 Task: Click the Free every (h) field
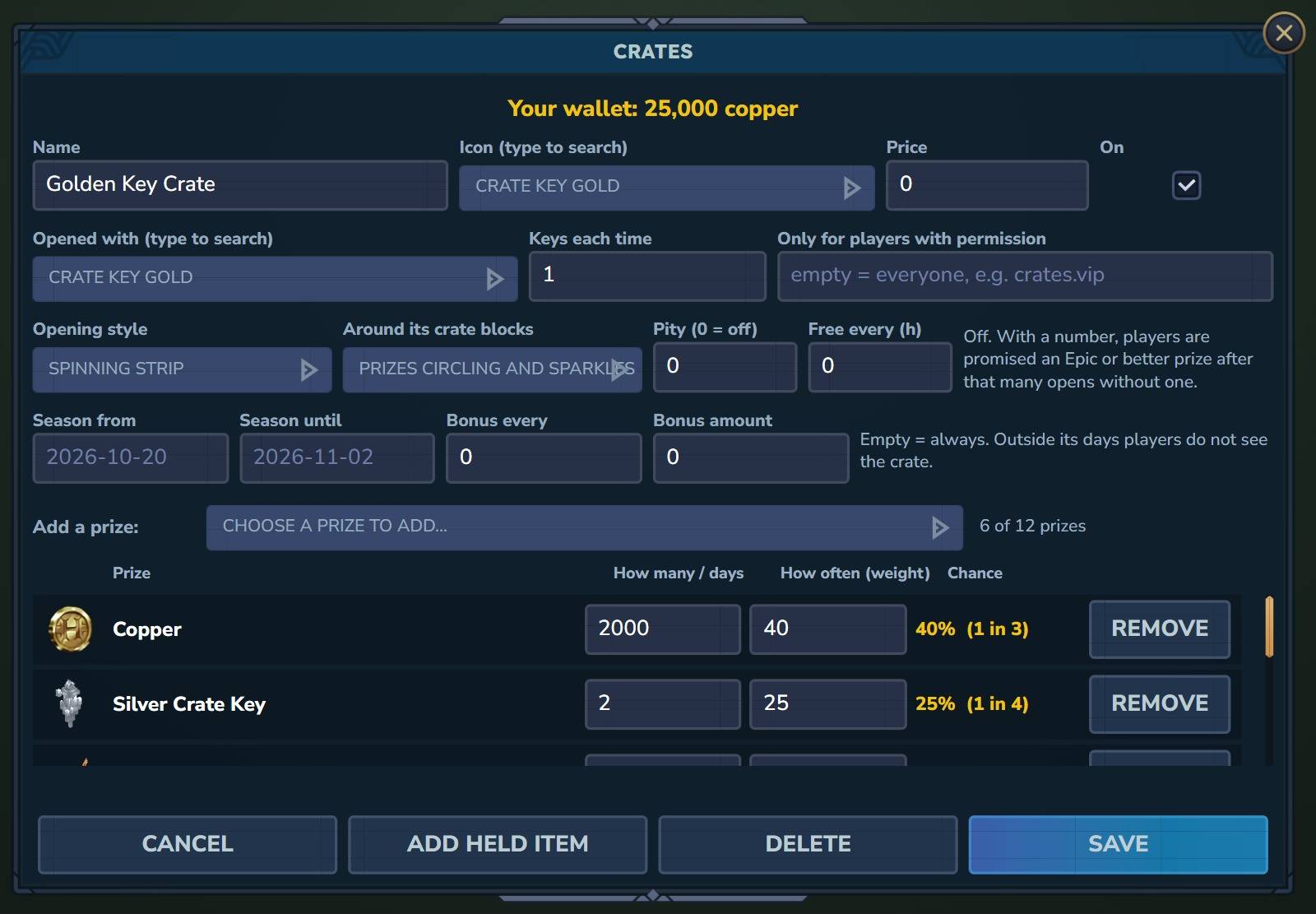(880, 367)
